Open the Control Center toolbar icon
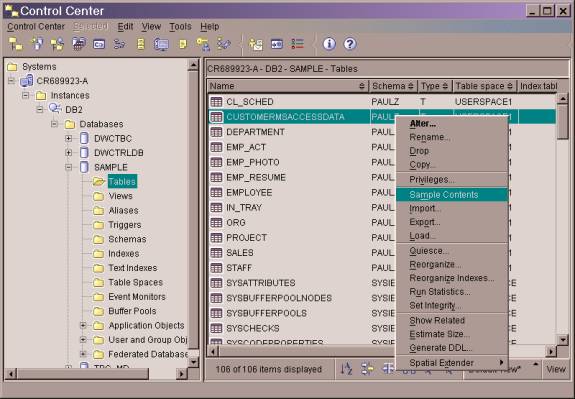This screenshot has width=575, height=399. (15, 44)
